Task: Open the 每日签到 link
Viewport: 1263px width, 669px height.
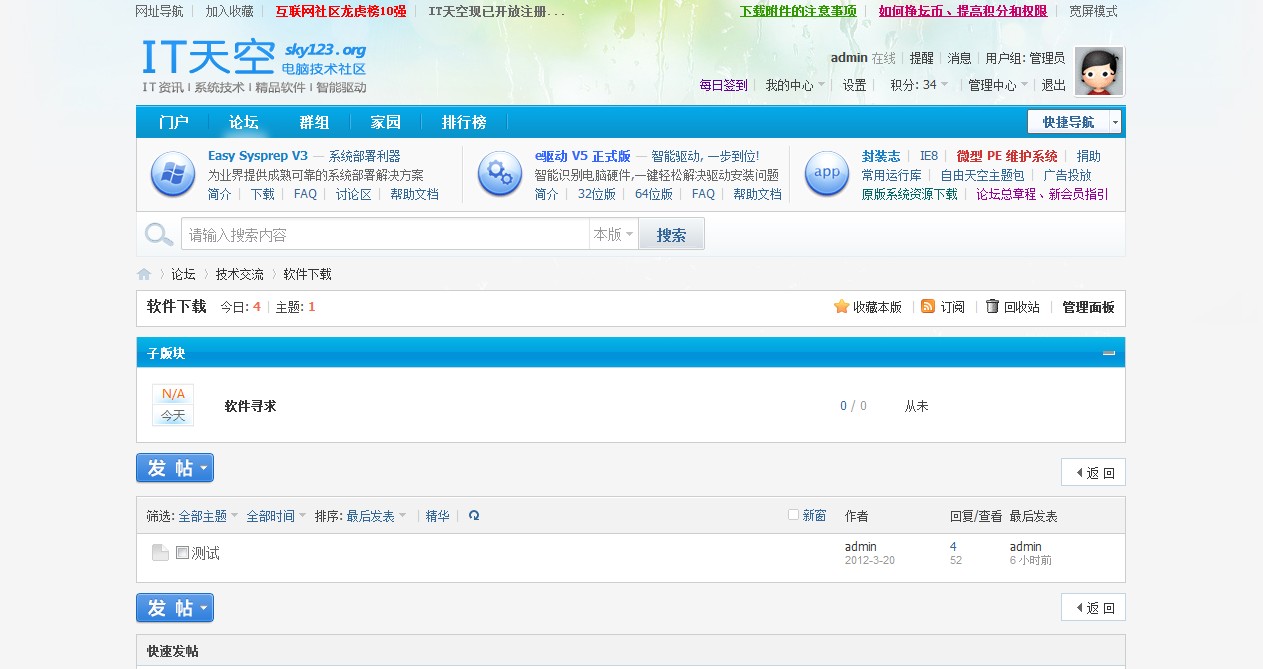Action: (x=723, y=85)
